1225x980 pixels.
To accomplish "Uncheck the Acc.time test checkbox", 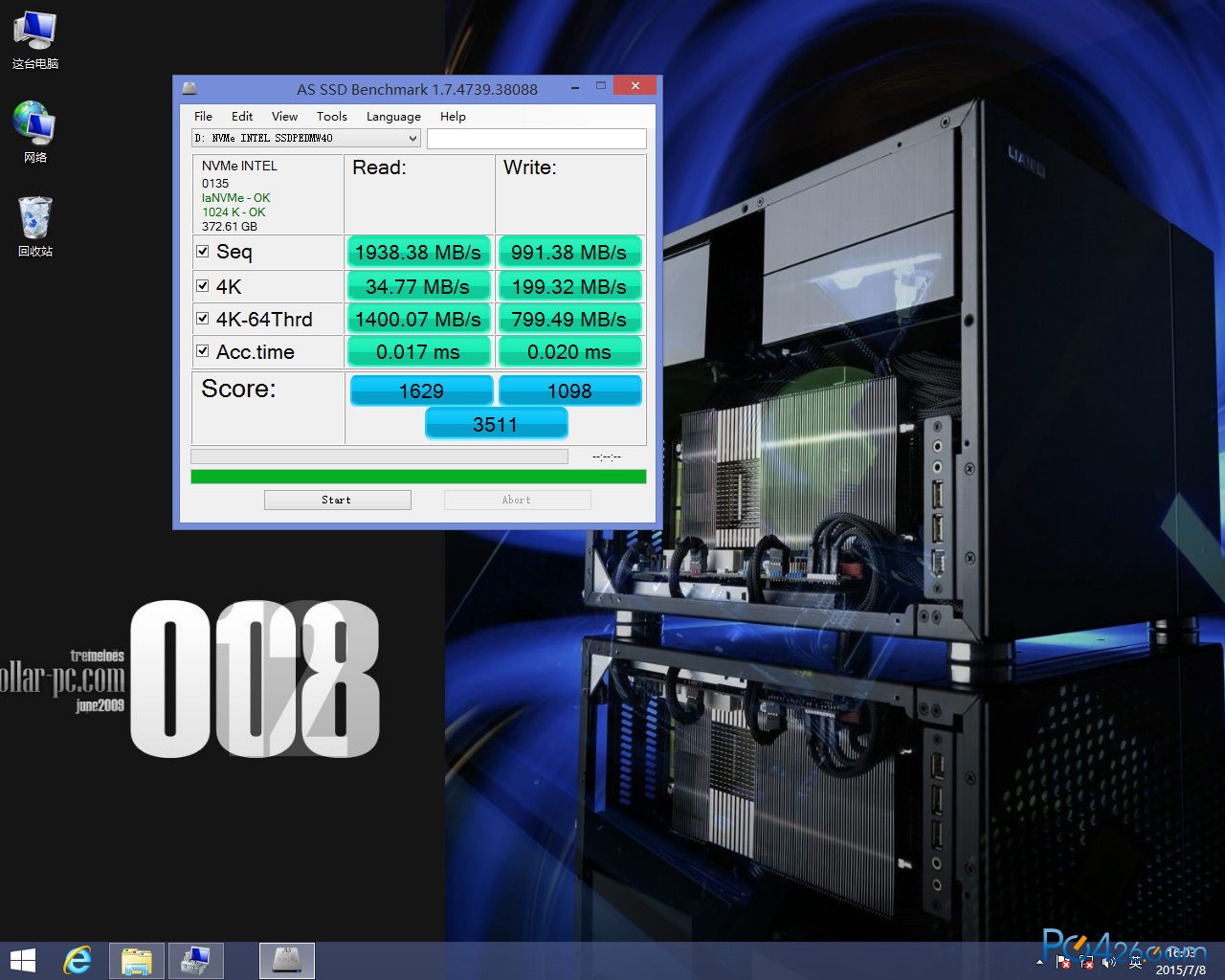I will click(203, 351).
